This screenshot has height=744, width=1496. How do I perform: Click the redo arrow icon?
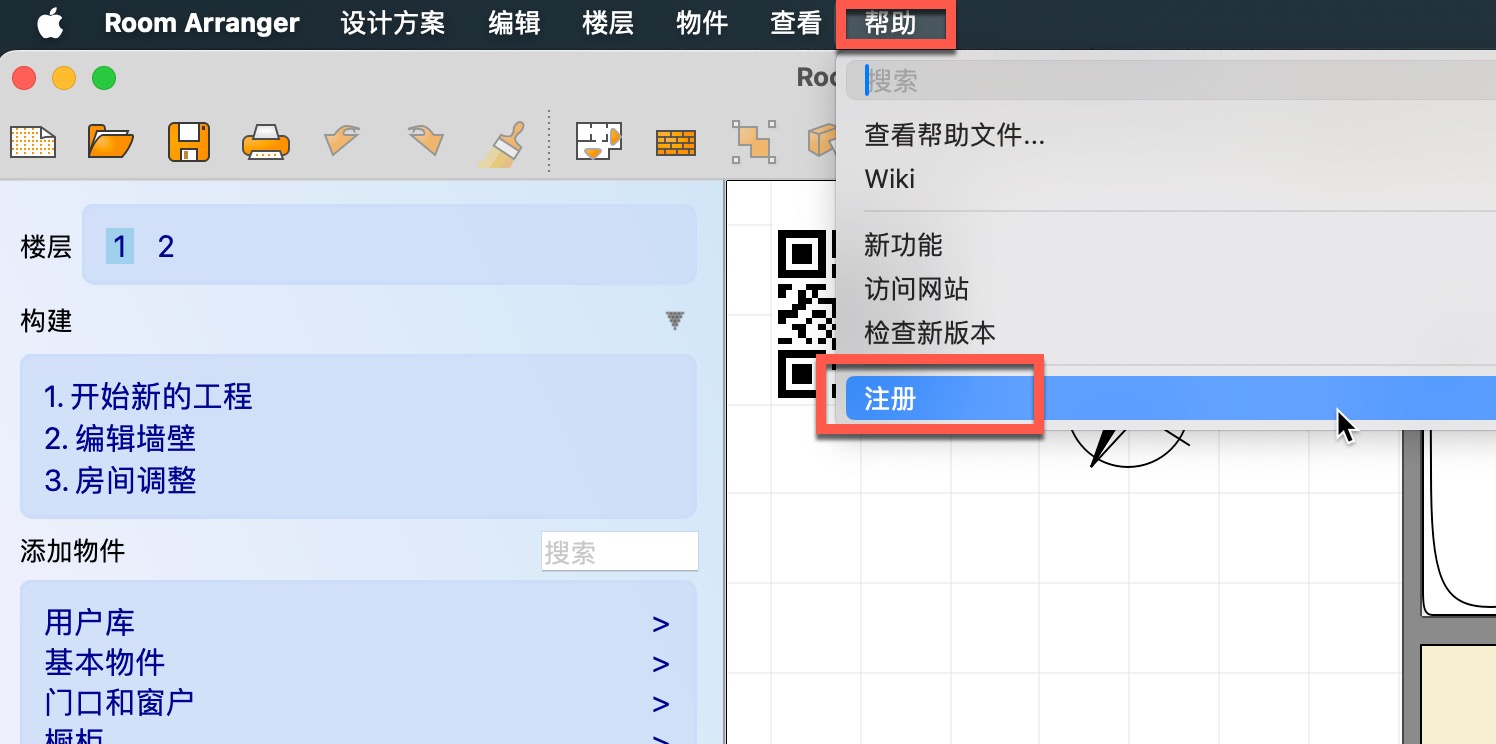coord(423,142)
